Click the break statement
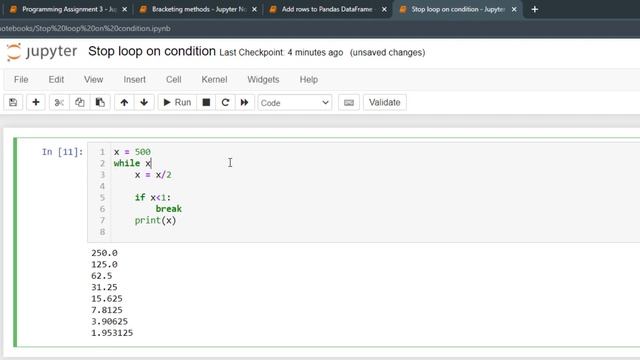 tap(169, 209)
